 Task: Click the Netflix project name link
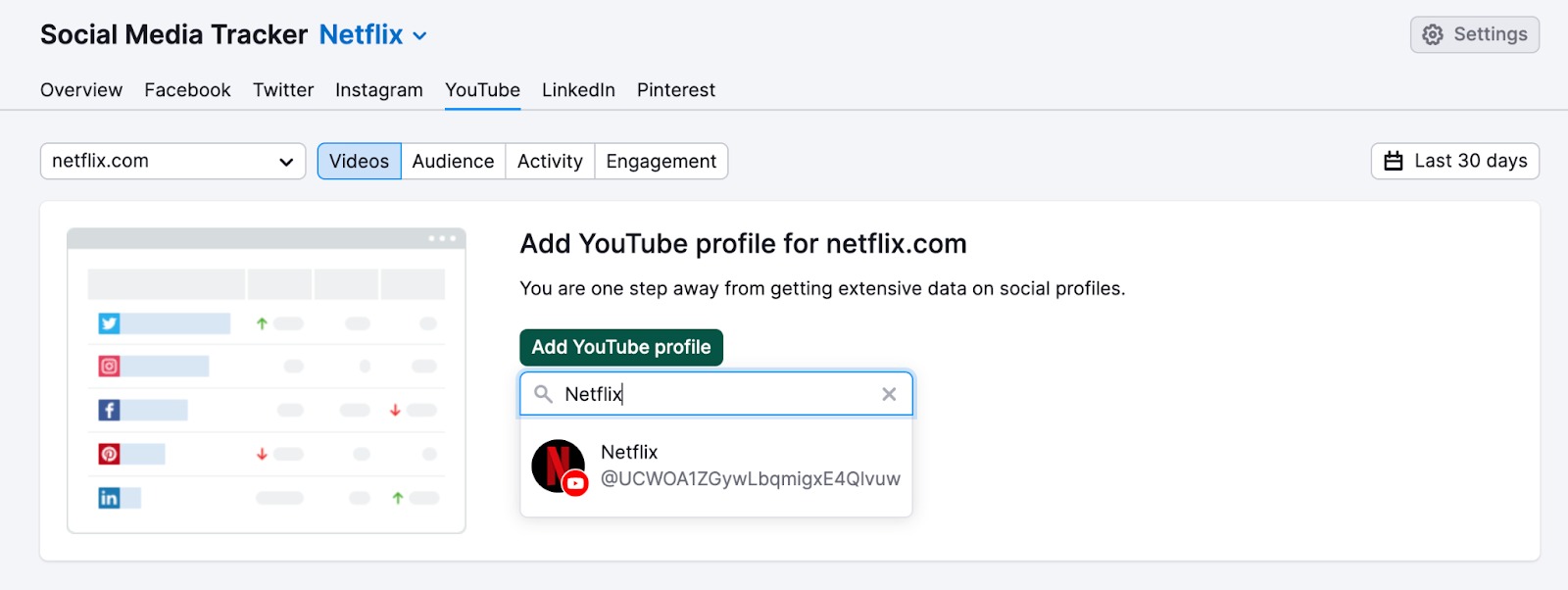pyautogui.click(x=361, y=34)
